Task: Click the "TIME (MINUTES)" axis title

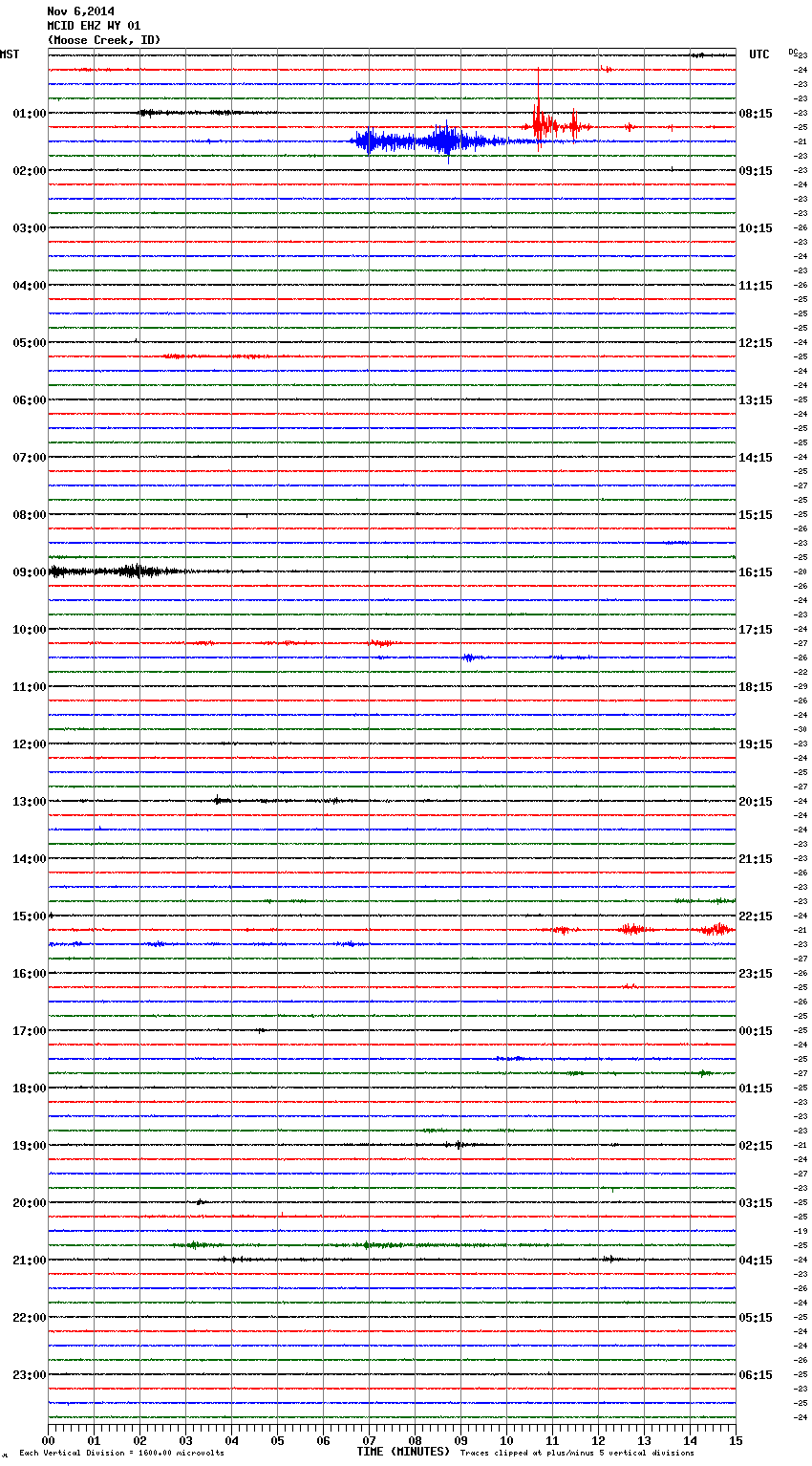Action: (x=403, y=1452)
